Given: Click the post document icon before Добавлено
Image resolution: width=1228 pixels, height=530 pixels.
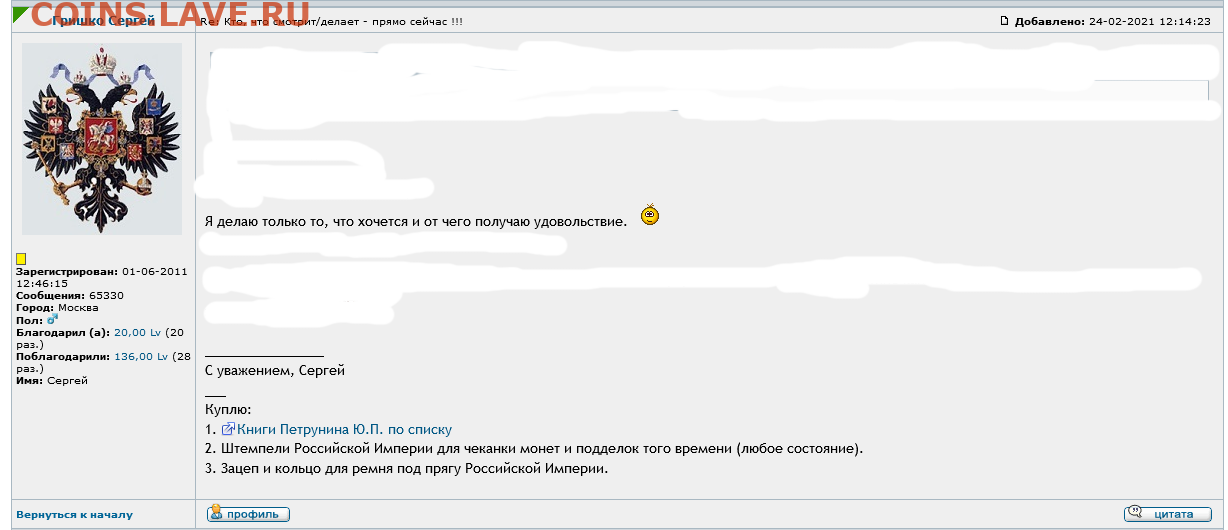Looking at the screenshot, I should pyautogui.click(x=1005, y=21).
